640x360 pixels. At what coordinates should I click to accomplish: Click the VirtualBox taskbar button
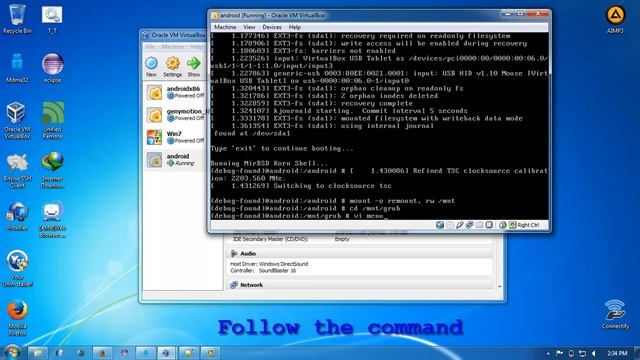coord(166,353)
